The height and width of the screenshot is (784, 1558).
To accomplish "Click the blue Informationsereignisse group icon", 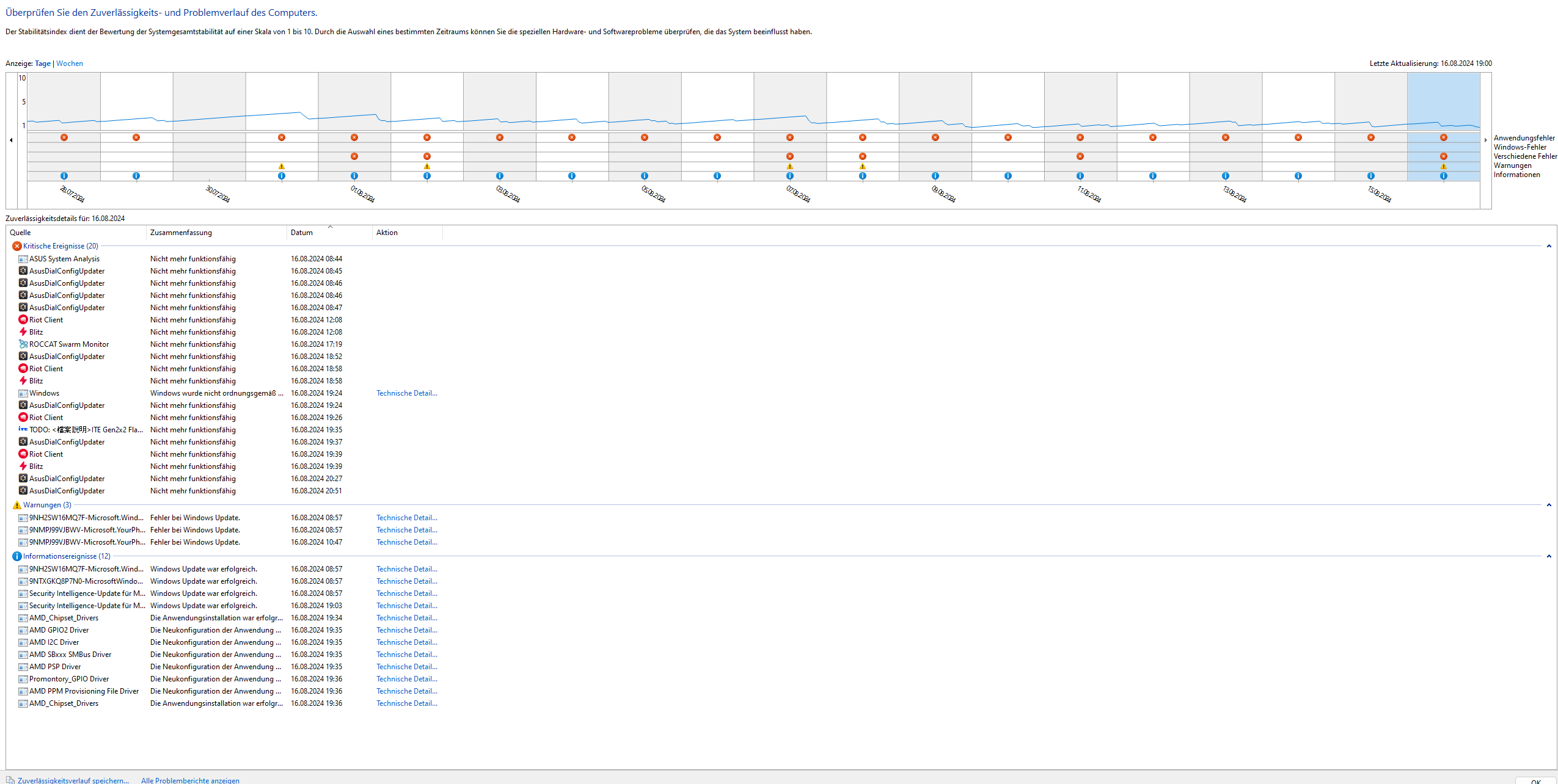I will 17,556.
